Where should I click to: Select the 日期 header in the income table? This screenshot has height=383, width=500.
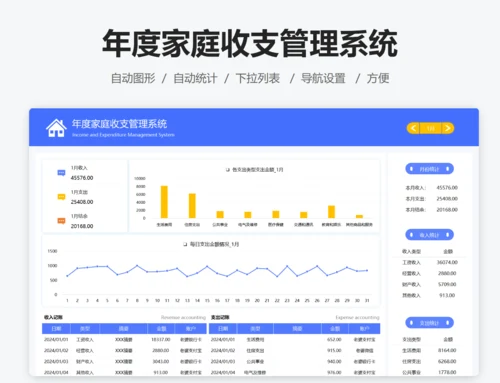(x=56, y=329)
